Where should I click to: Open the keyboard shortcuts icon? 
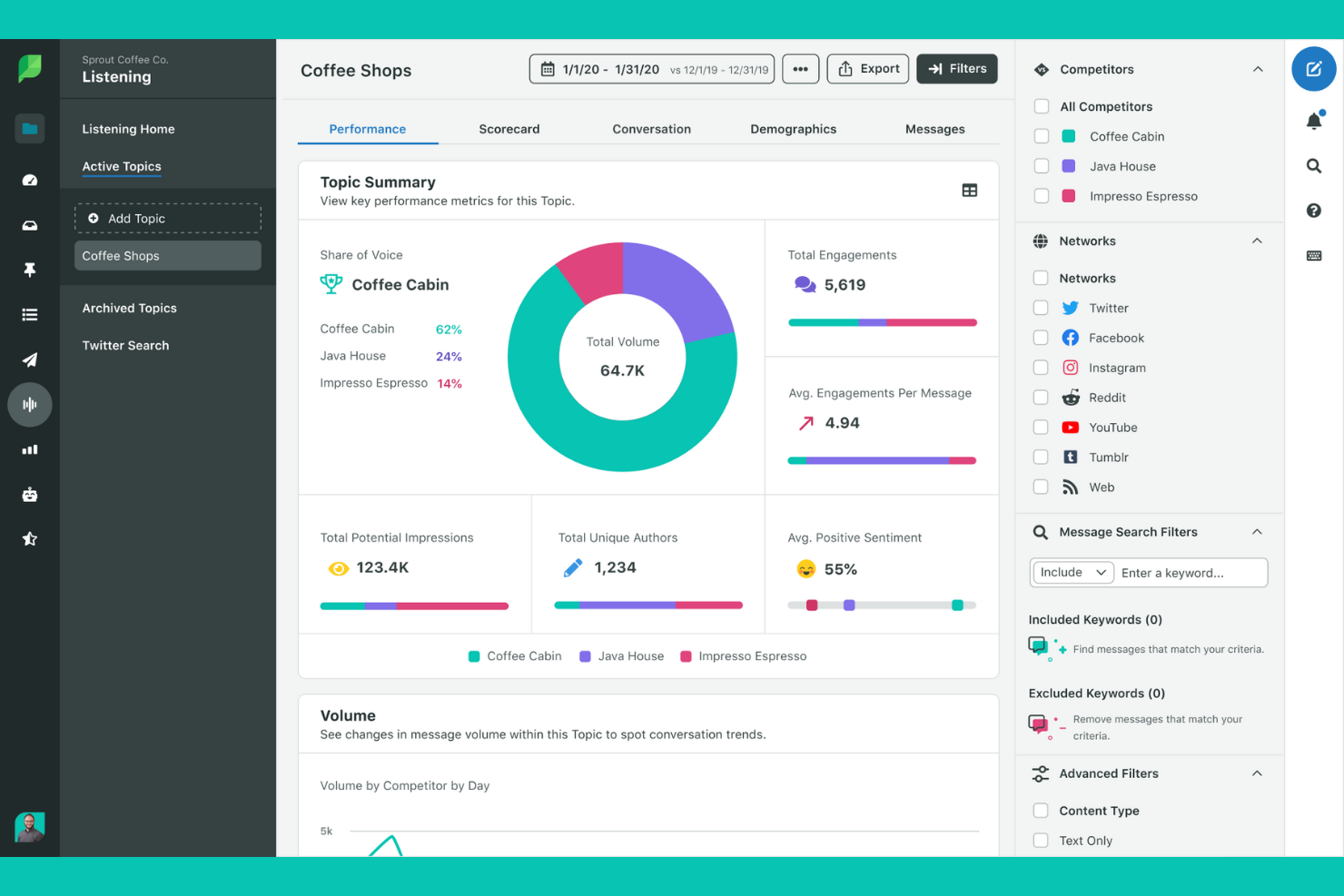1313,255
